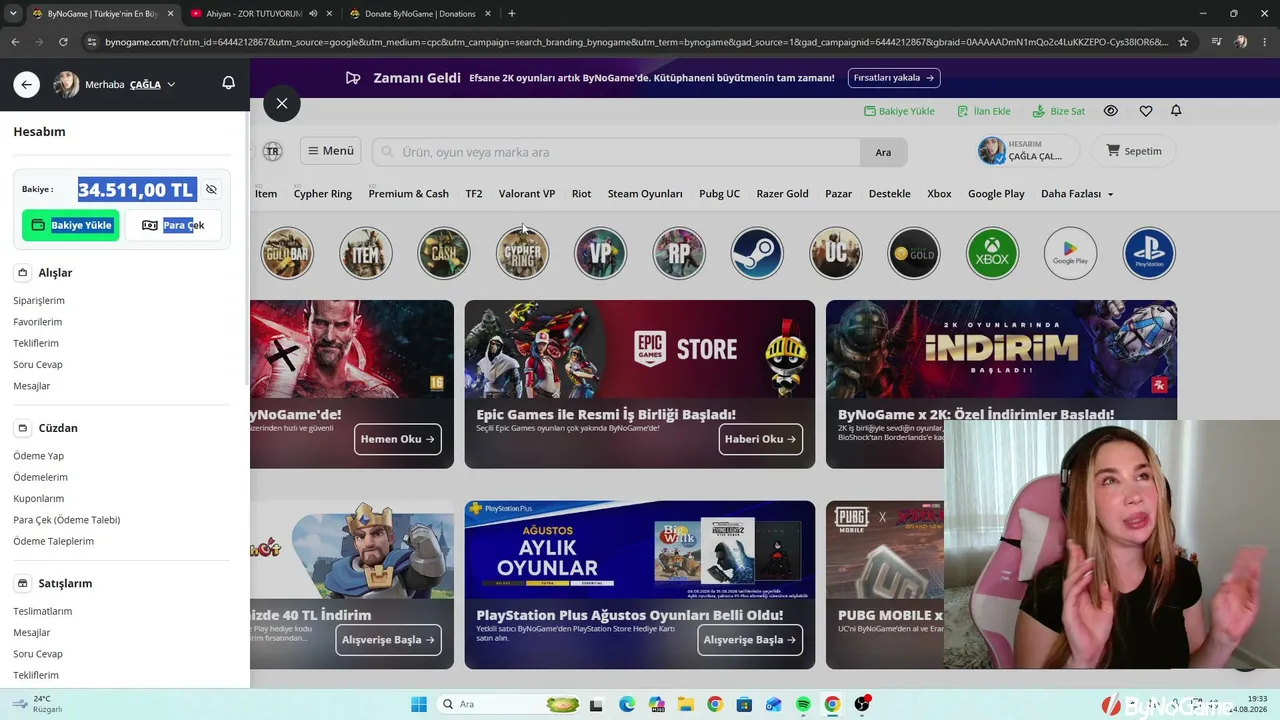1280x720 pixels.
Task: Switch to Donate ByNoGame browser tab
Action: [420, 14]
